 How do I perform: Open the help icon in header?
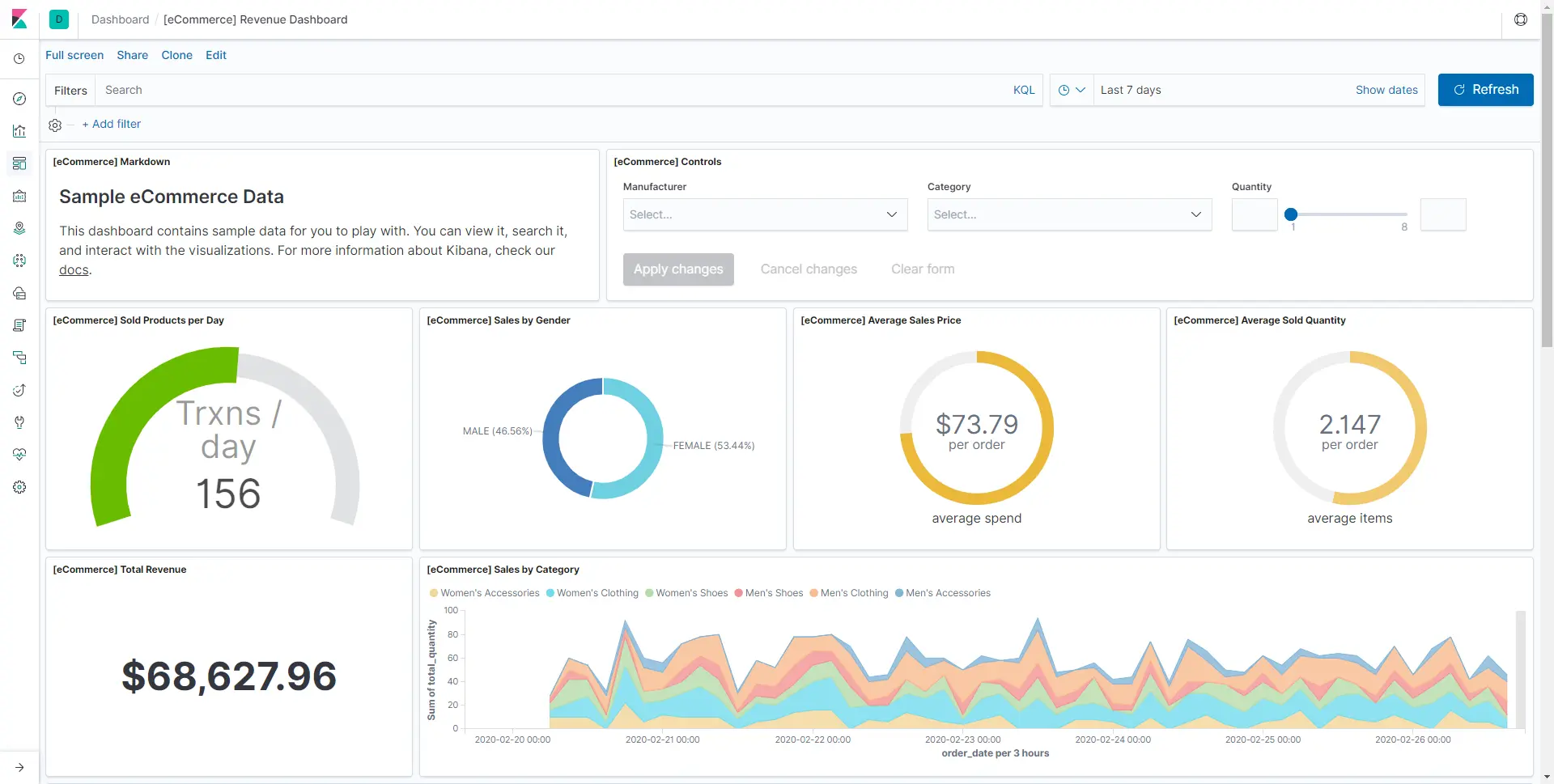pyautogui.click(x=1521, y=19)
